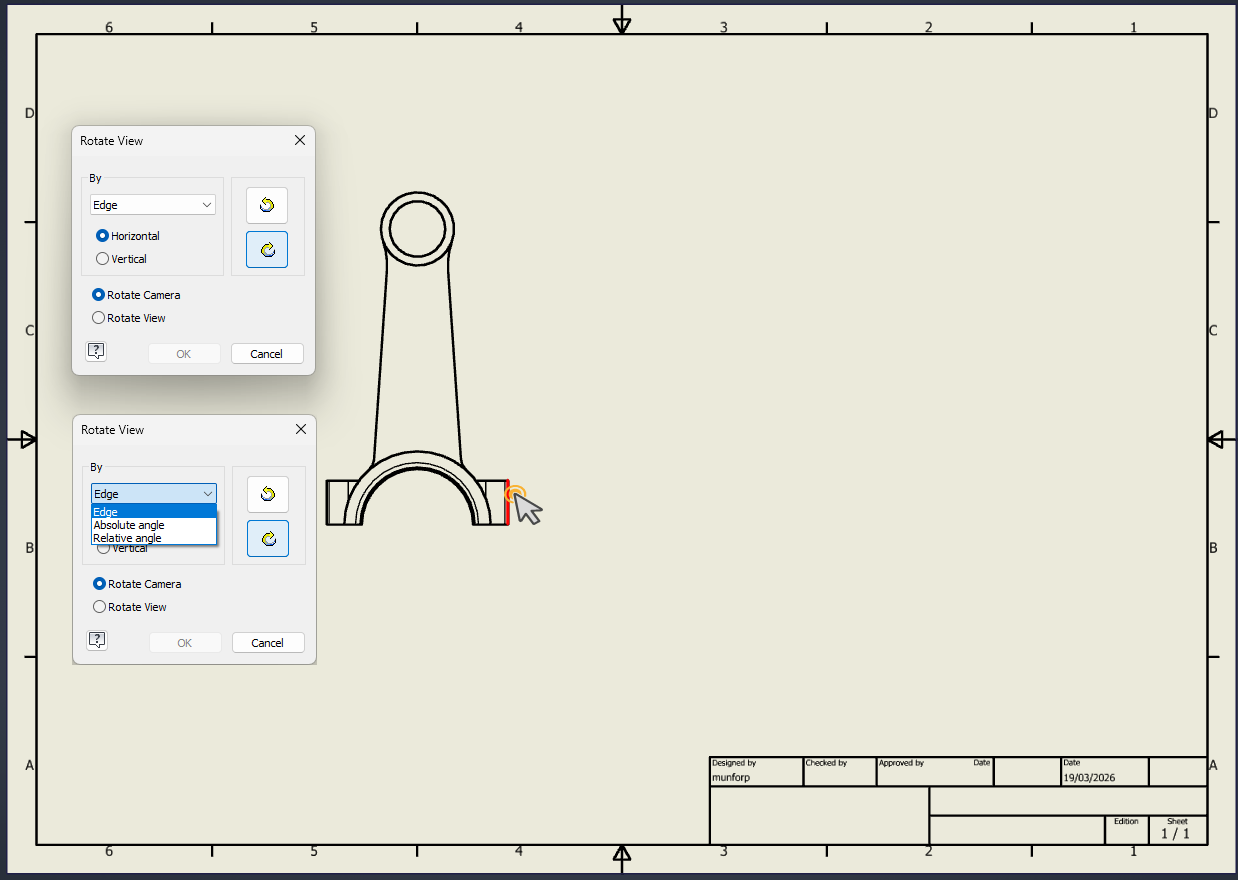
Task: Pick Edge from the open dropdown list
Action: 154,511
